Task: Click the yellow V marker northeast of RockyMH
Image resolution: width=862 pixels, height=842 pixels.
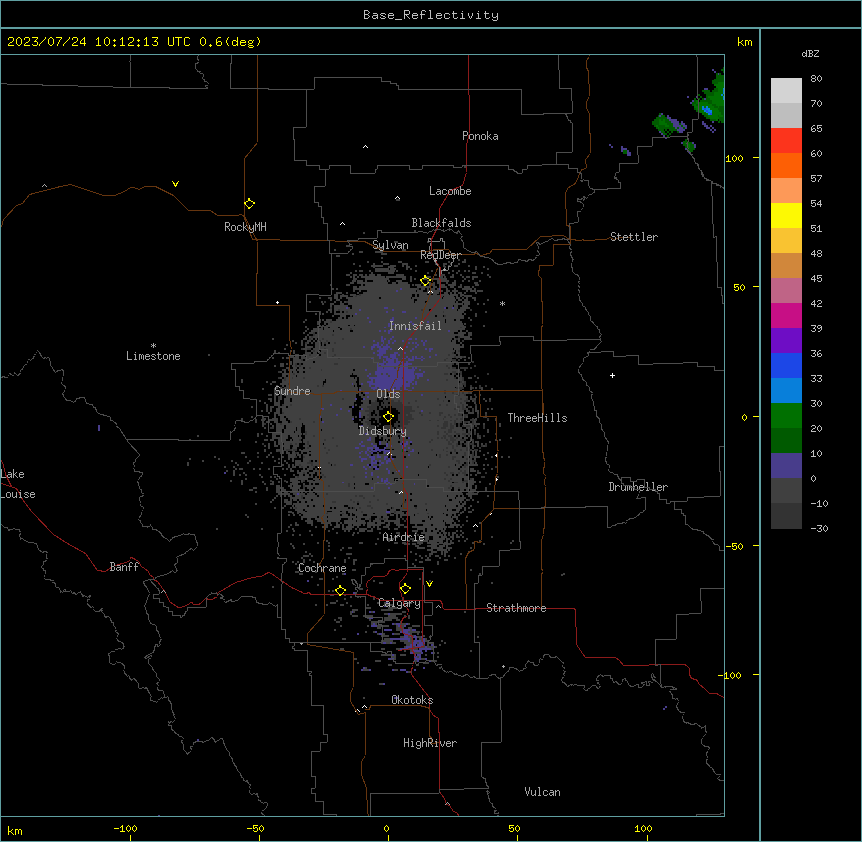Action: point(175,184)
